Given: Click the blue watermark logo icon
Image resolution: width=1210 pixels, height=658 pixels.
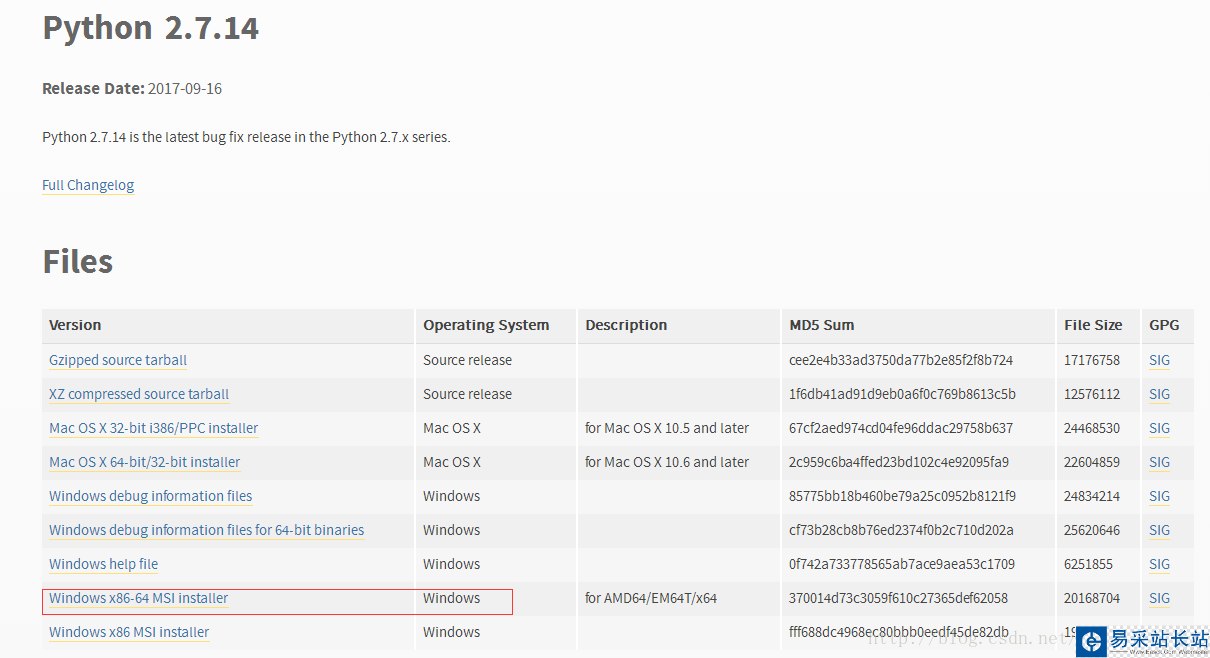Looking at the screenshot, I should pyautogui.click(x=1092, y=641).
